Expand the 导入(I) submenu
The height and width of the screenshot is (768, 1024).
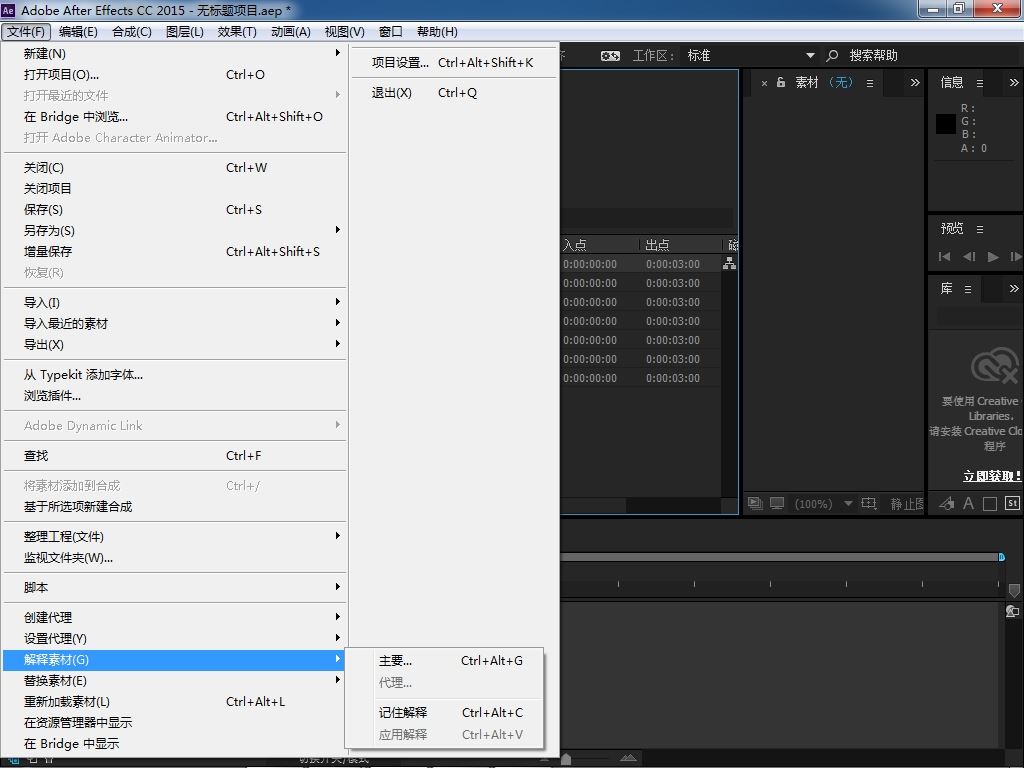click(x=175, y=302)
